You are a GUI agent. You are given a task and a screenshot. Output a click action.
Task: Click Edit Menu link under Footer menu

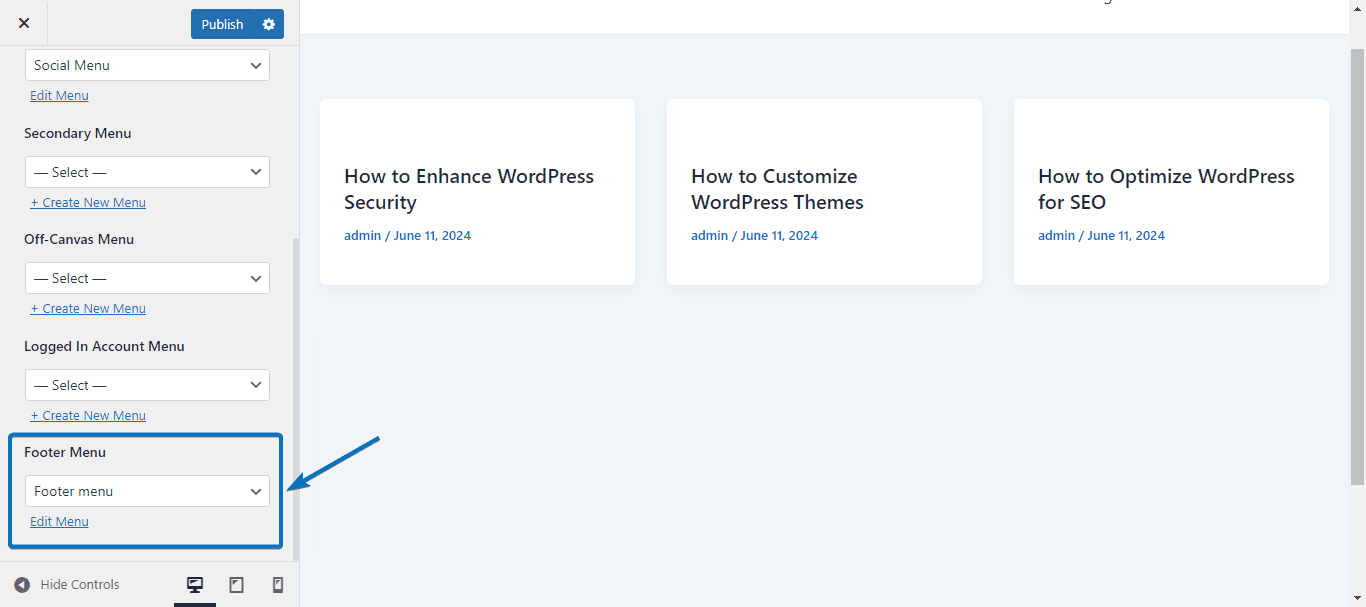click(59, 521)
